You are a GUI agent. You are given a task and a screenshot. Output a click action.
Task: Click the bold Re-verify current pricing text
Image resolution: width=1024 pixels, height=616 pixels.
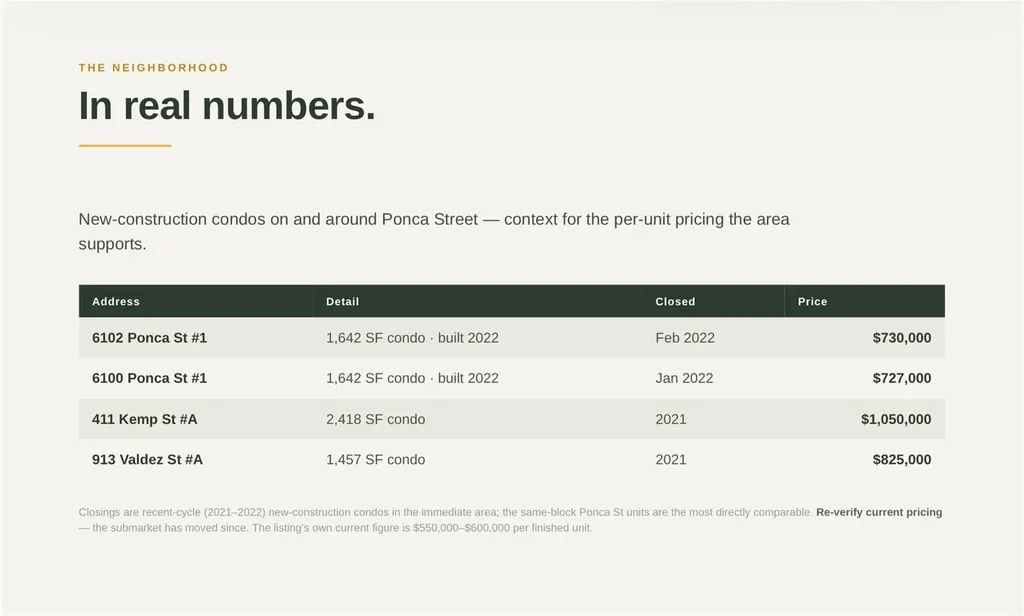click(x=879, y=512)
